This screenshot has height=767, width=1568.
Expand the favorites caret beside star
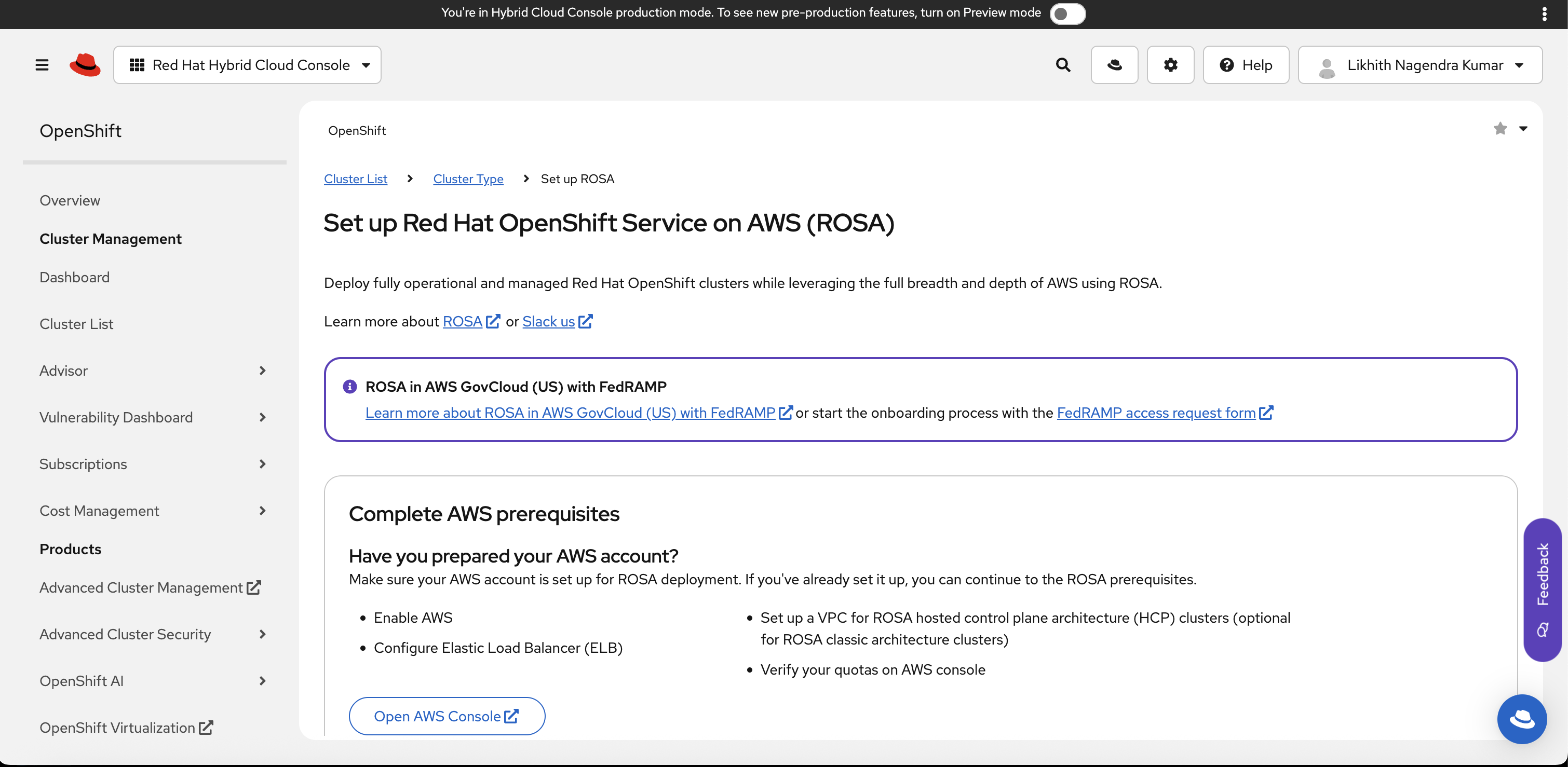click(1523, 129)
